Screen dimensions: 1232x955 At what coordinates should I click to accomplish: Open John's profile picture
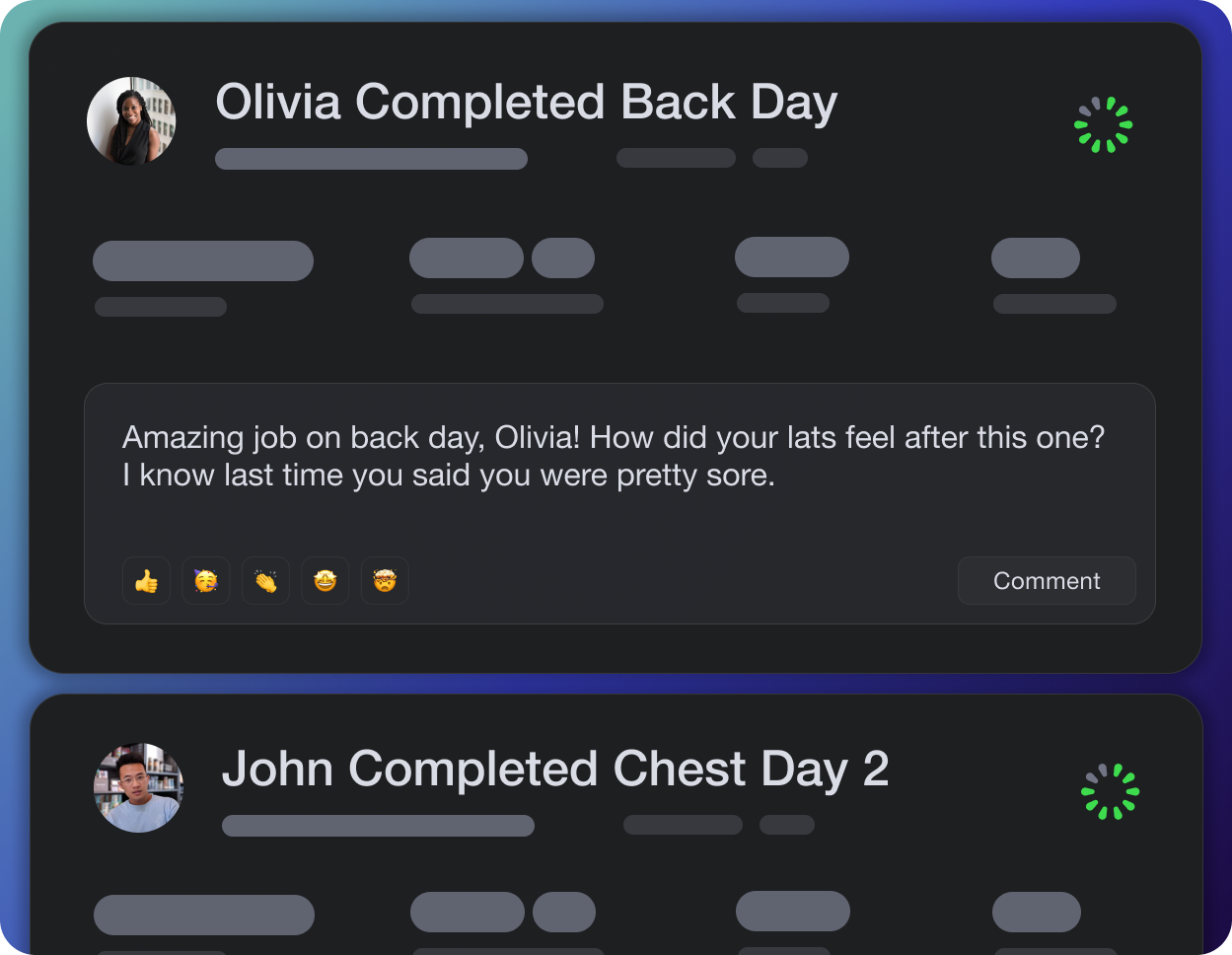138,788
